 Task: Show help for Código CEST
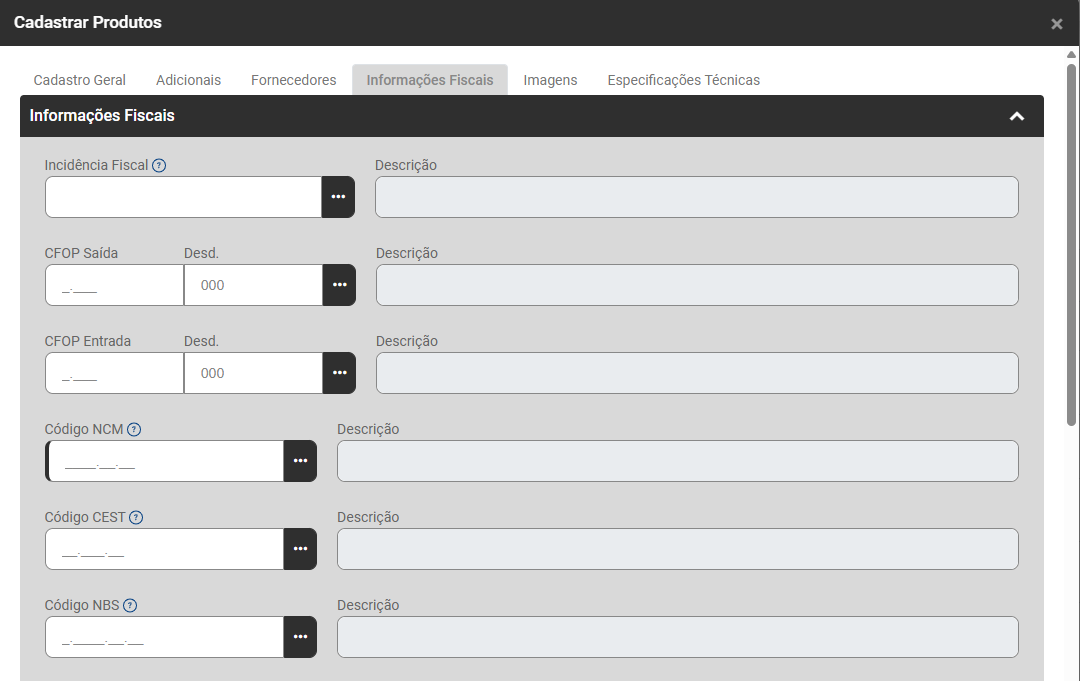pyautogui.click(x=136, y=517)
